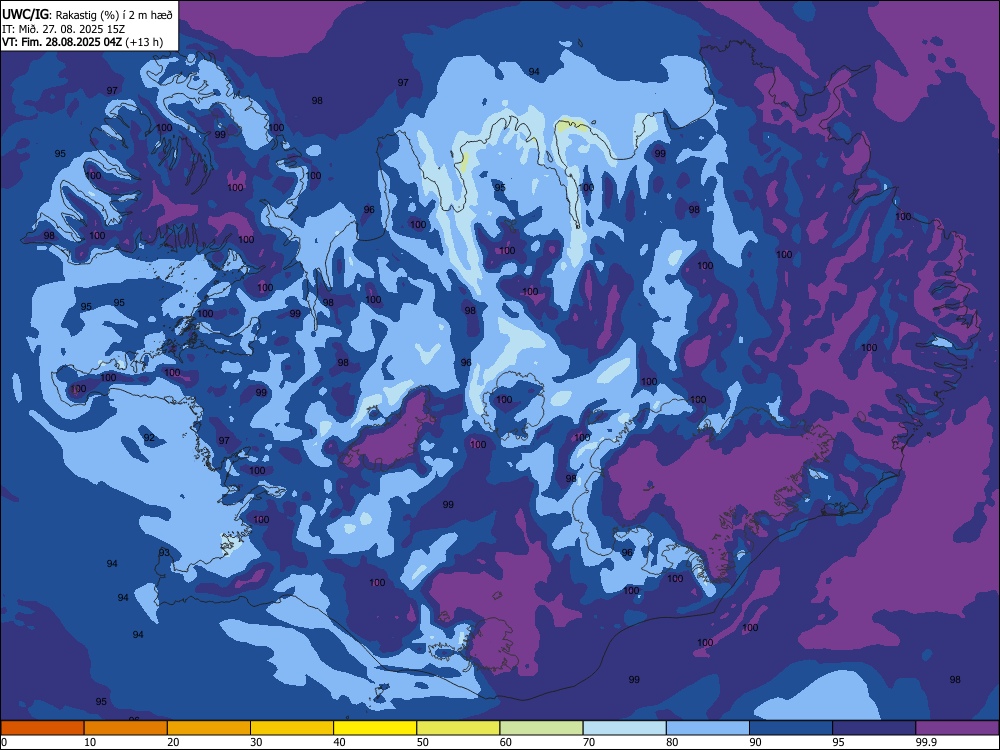Click the legend label '30'

tap(256, 742)
